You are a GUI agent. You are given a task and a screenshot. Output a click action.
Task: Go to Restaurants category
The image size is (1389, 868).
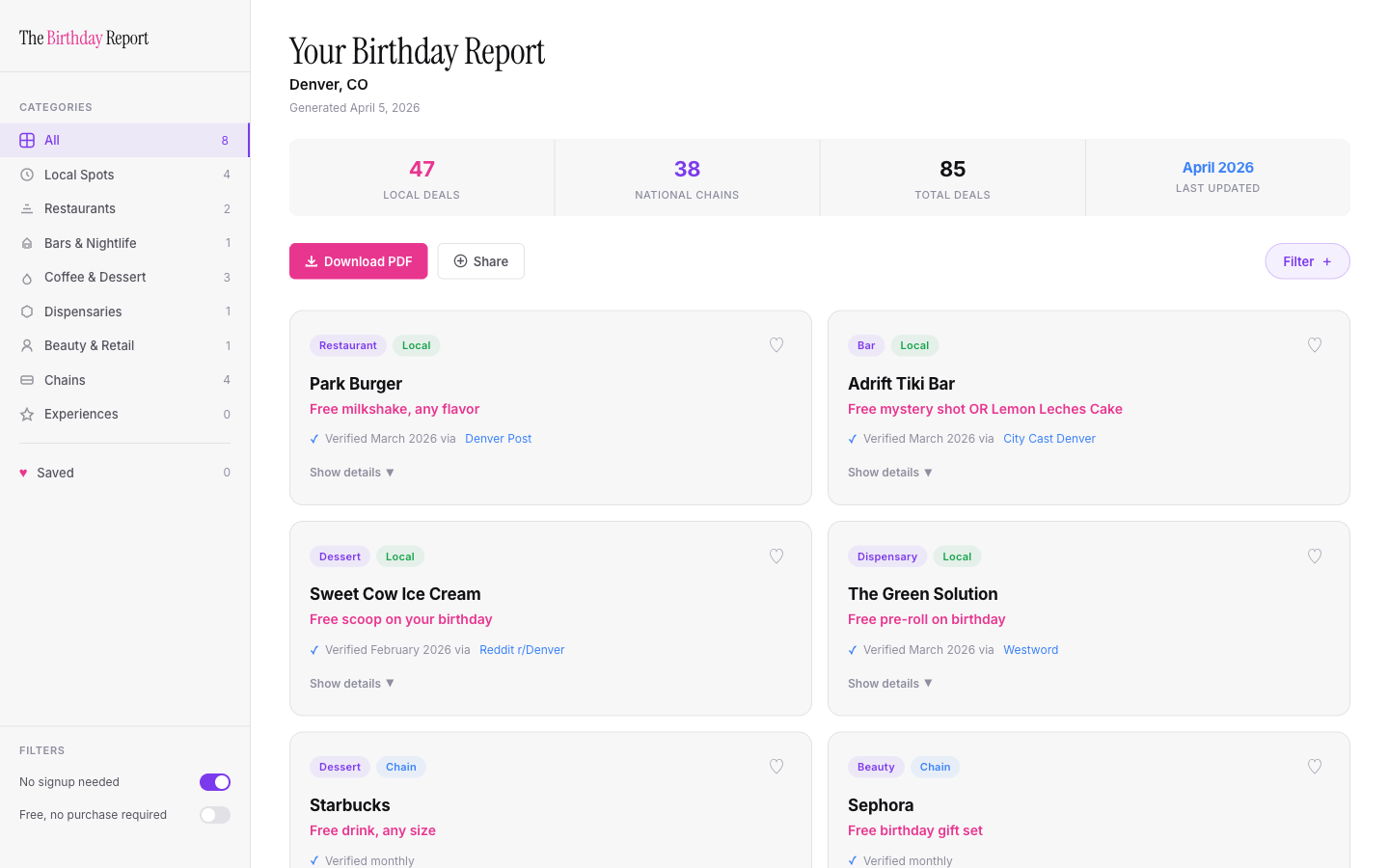(124, 208)
